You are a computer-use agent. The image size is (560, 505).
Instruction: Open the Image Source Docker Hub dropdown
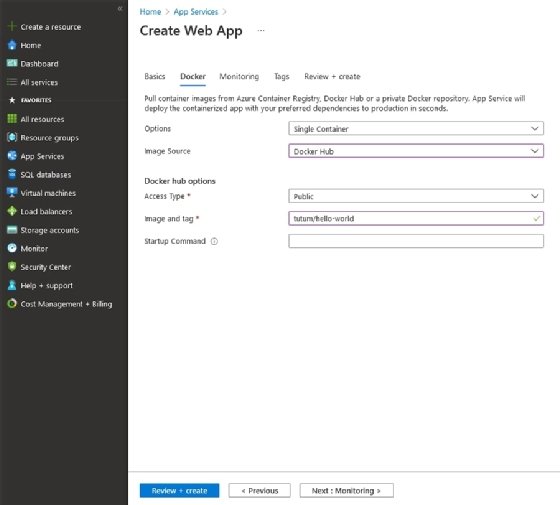click(416, 151)
